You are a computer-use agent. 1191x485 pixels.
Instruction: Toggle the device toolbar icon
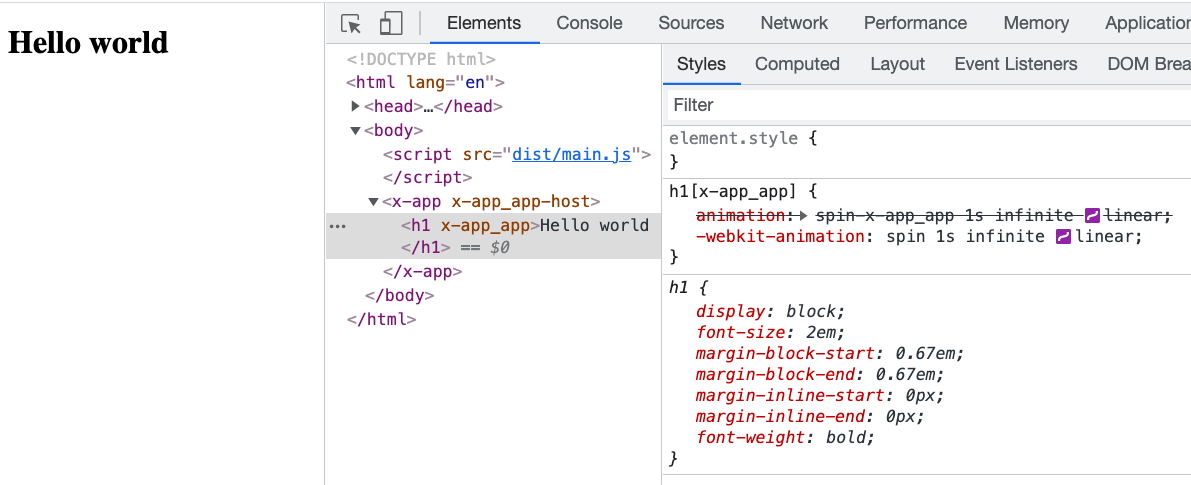click(x=390, y=24)
